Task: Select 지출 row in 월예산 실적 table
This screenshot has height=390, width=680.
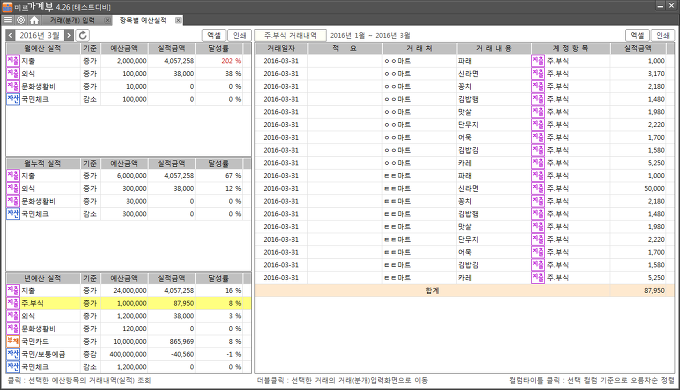Action: 128,61
